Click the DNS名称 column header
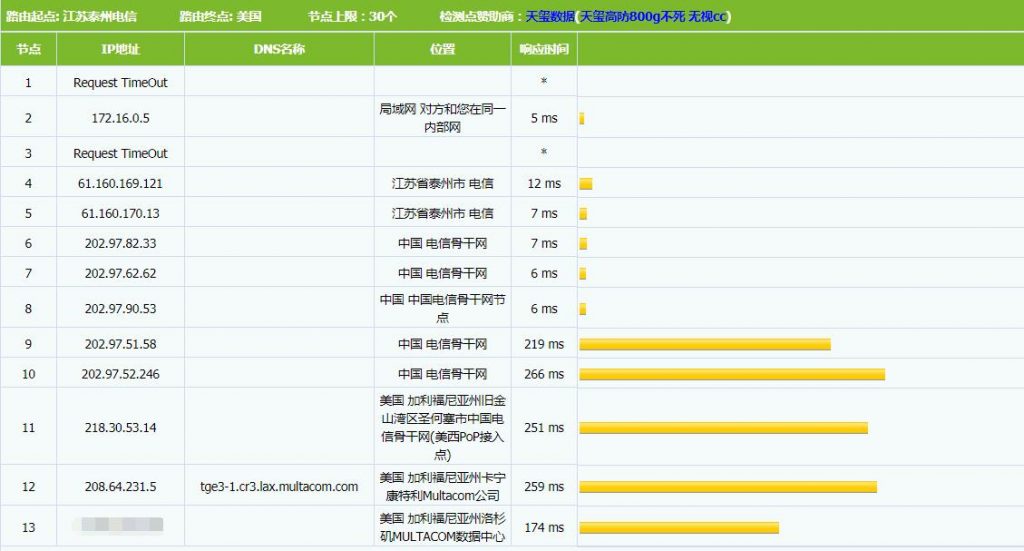Image resolution: width=1024 pixels, height=551 pixels. tap(279, 49)
